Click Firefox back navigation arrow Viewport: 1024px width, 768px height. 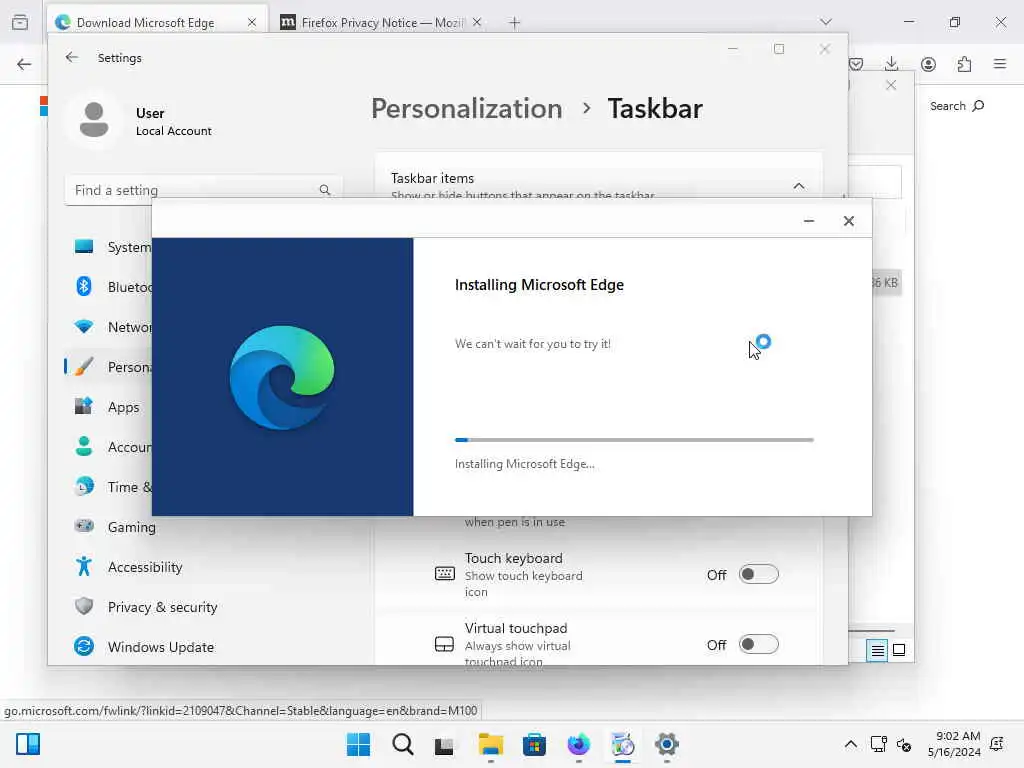(x=24, y=64)
